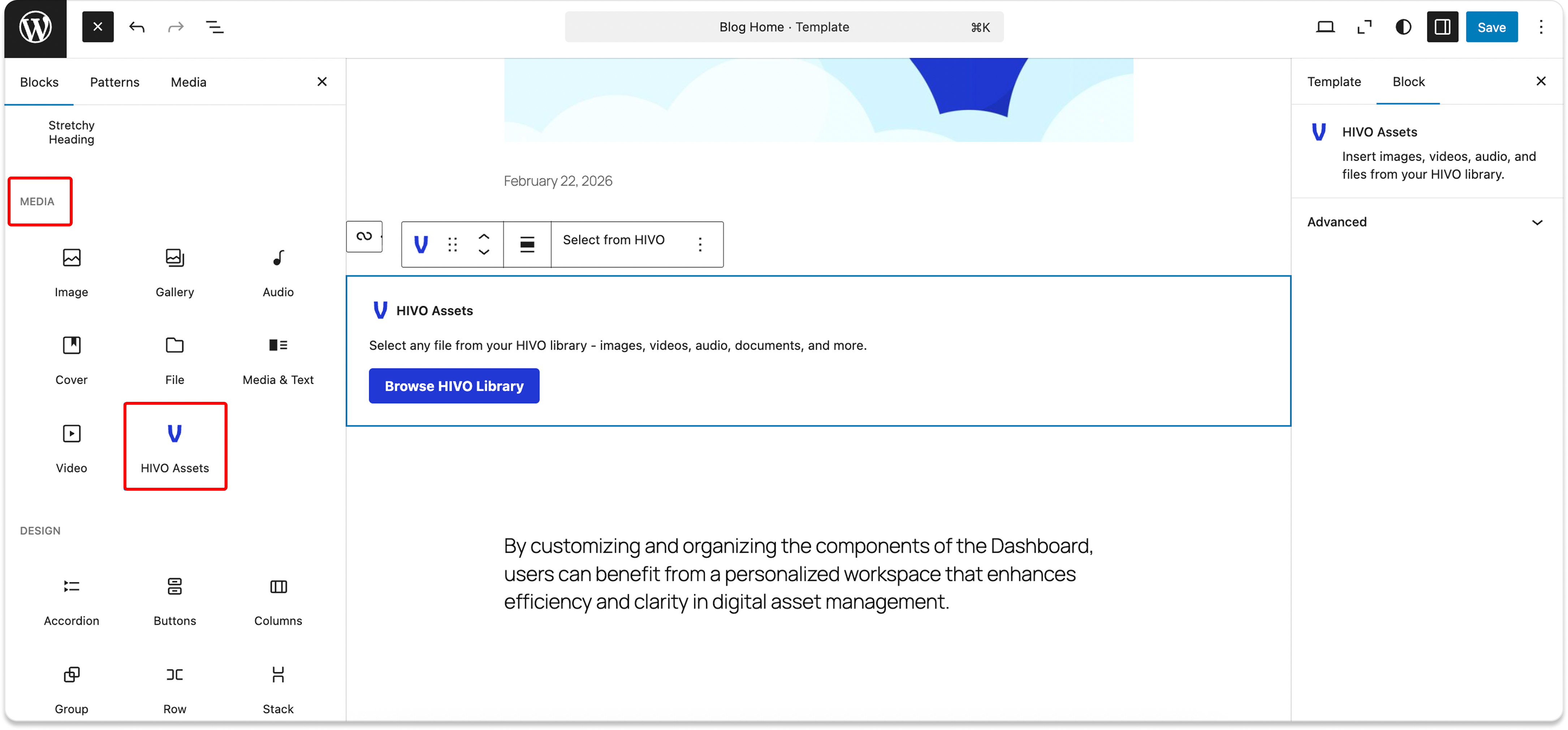Open the Document Overview list icon

coord(214,27)
